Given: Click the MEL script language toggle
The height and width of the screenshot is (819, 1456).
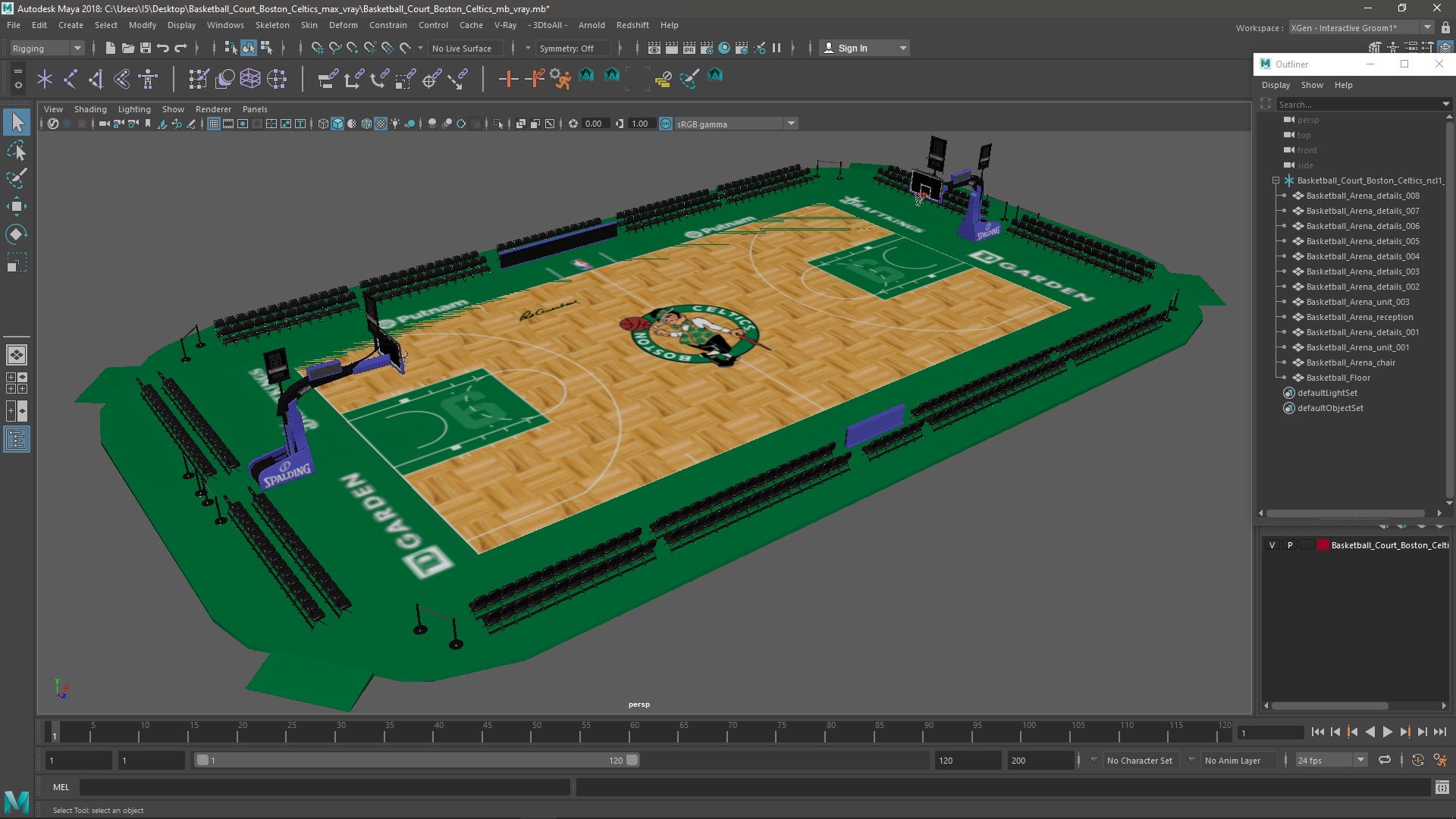Looking at the screenshot, I should point(61,787).
